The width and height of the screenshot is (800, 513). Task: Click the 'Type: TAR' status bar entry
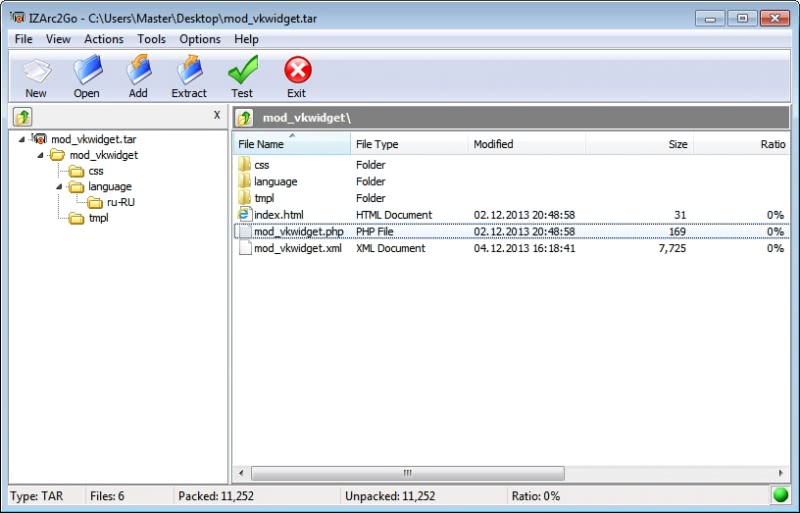point(37,496)
